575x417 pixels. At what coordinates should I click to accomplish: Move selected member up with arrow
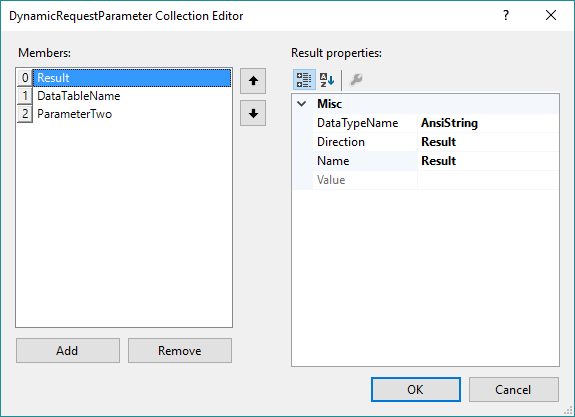(x=253, y=81)
